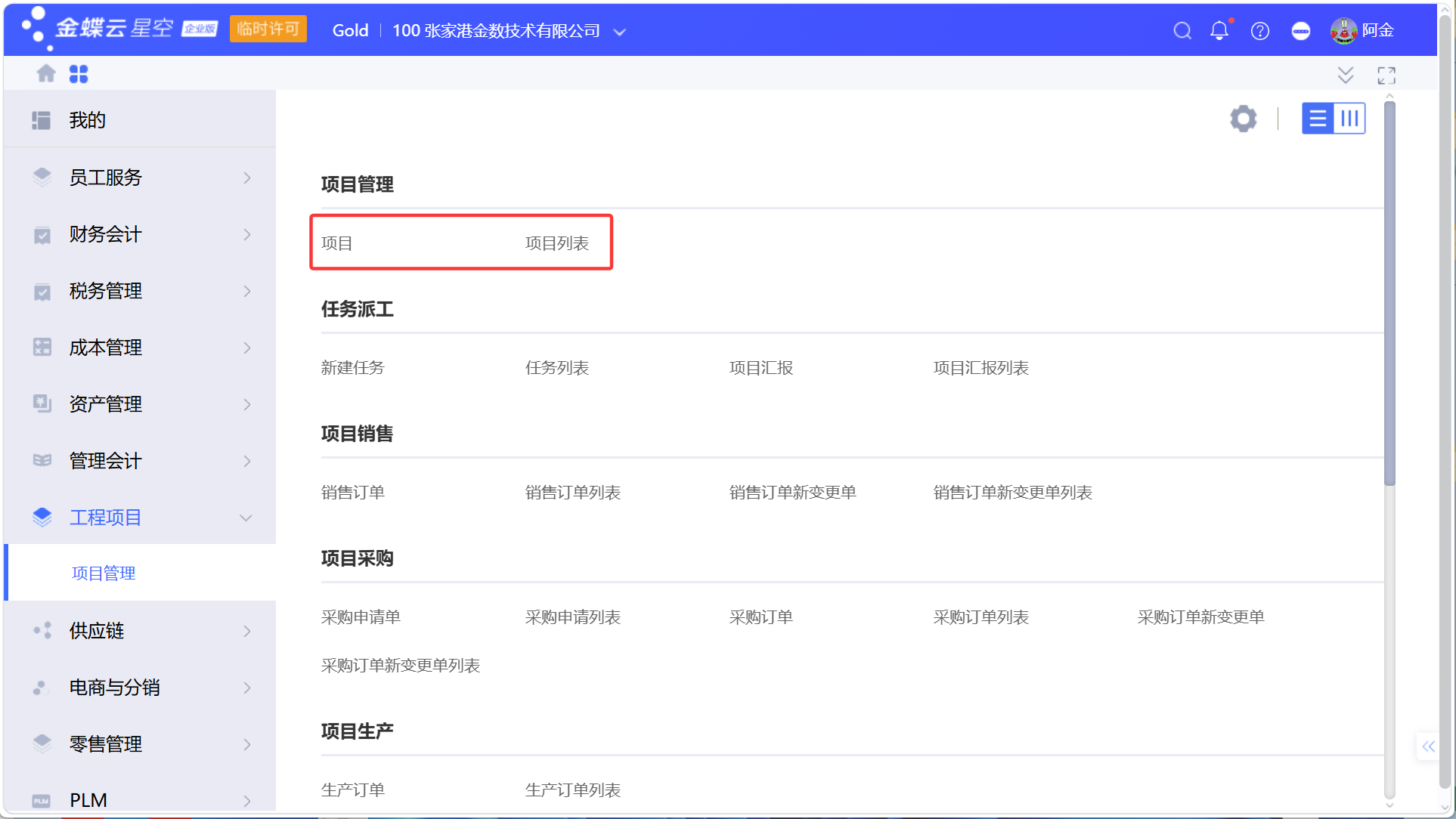
Task: Open the 销售订单列表 link
Action: click(x=573, y=493)
